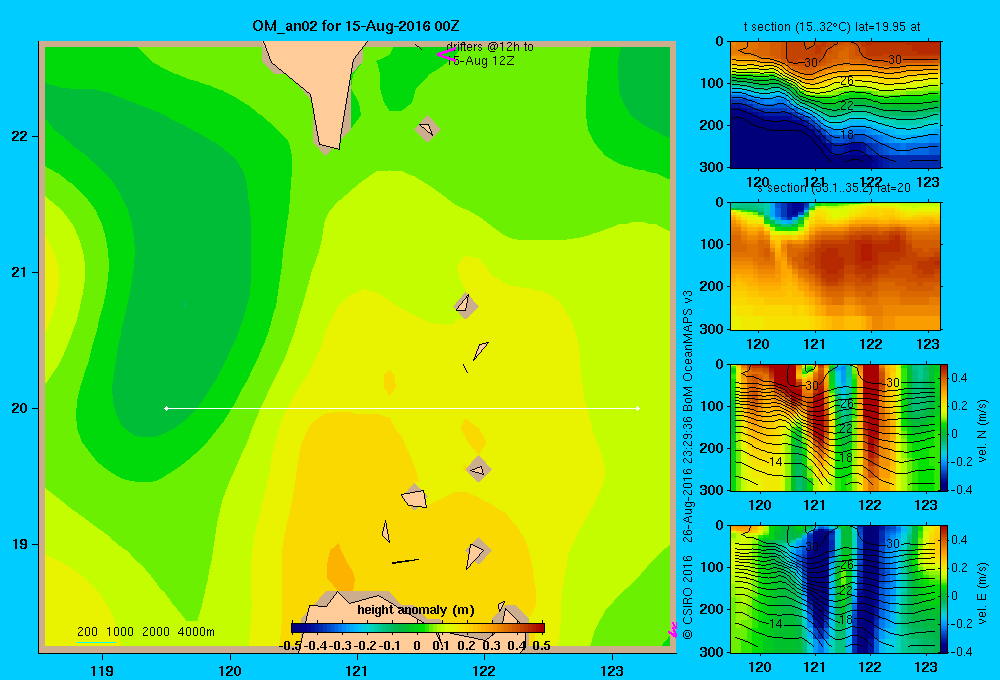Open the temperature section plot
The image size is (1000, 680).
tap(835, 105)
